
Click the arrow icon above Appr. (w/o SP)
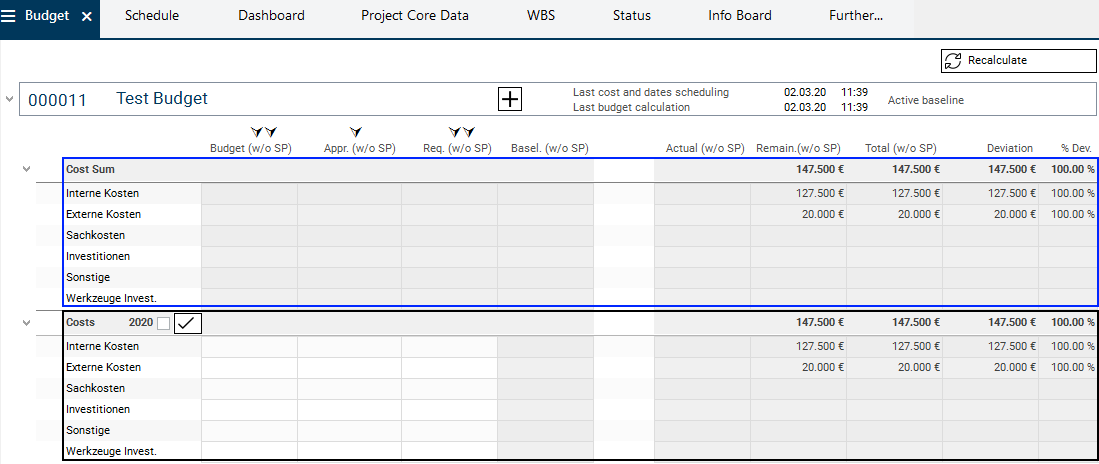(x=356, y=132)
